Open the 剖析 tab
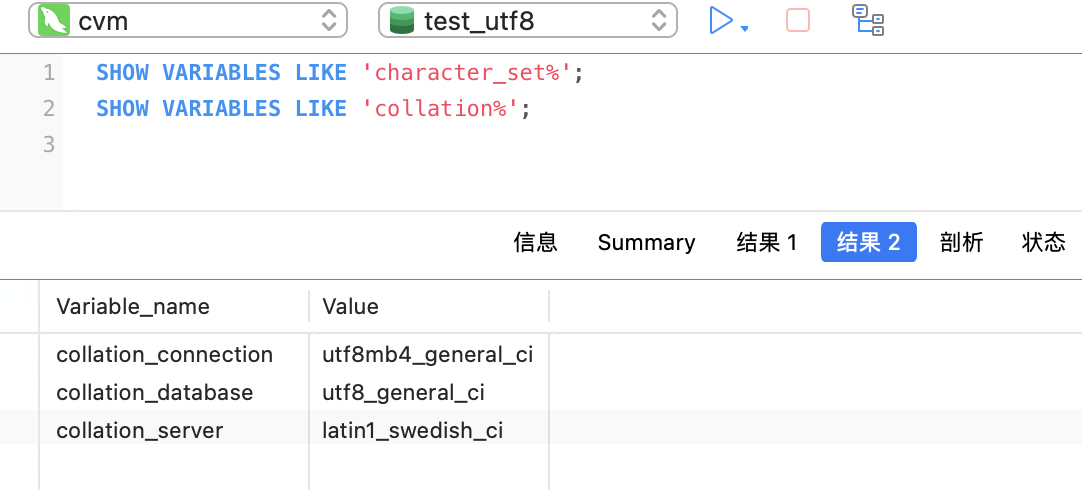1082x490 pixels. (961, 242)
